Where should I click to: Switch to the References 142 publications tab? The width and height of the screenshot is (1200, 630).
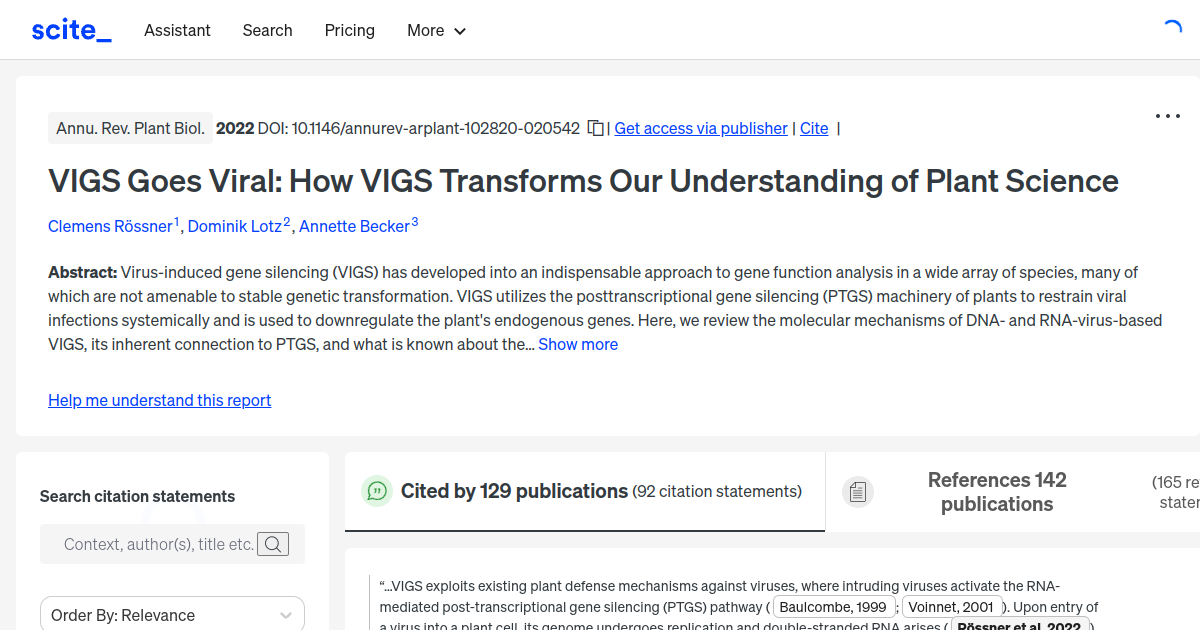(997, 491)
